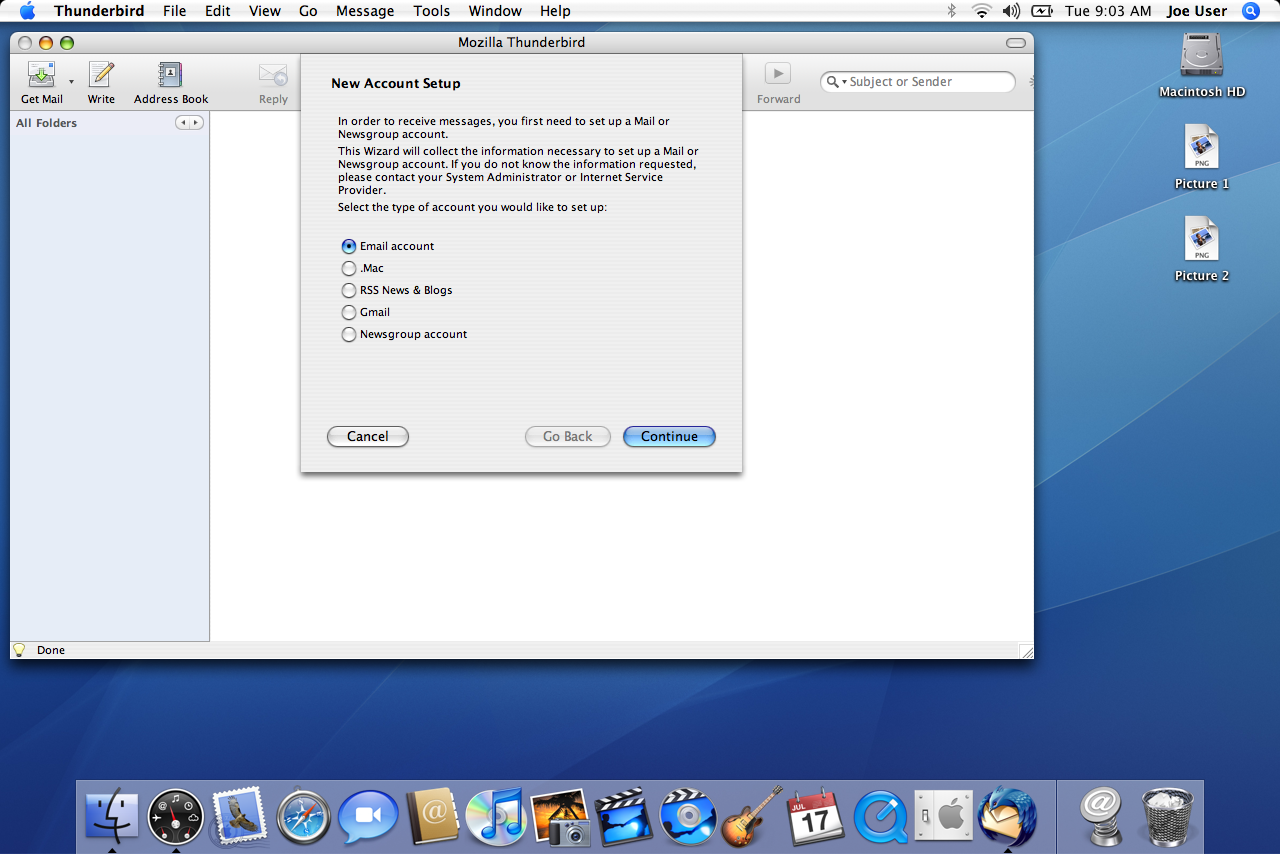Click the Thunderbird icon in the Dock
The width and height of the screenshot is (1280, 854).
[1007, 816]
